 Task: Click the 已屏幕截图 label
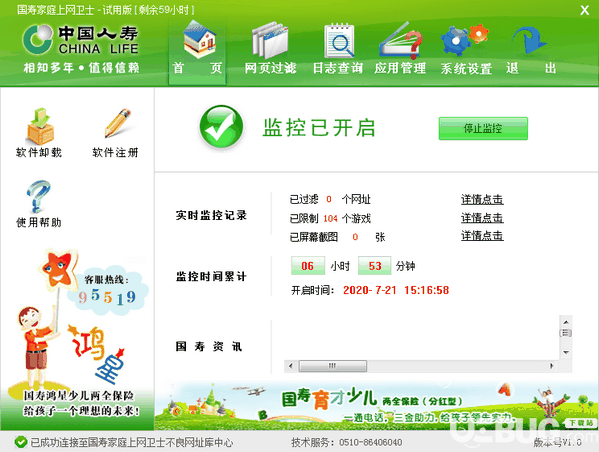314,237
